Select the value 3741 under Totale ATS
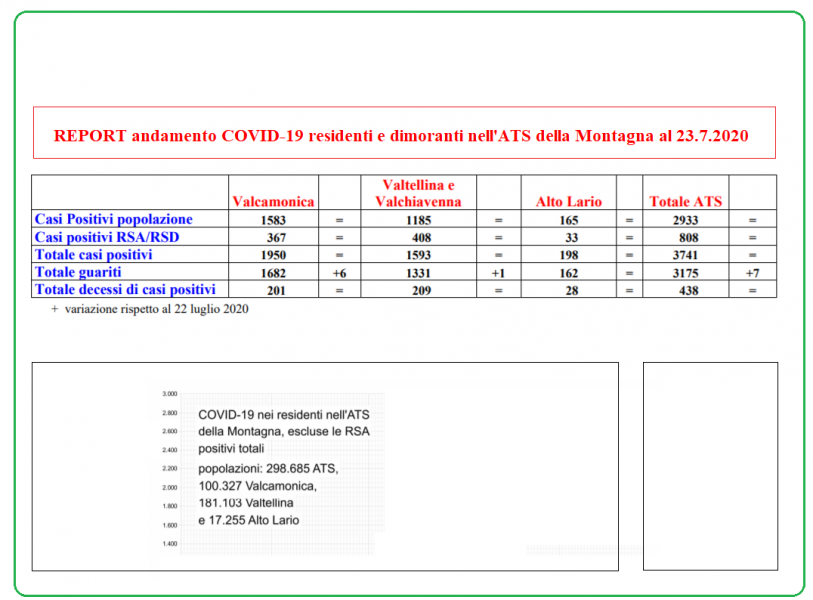 point(685,255)
